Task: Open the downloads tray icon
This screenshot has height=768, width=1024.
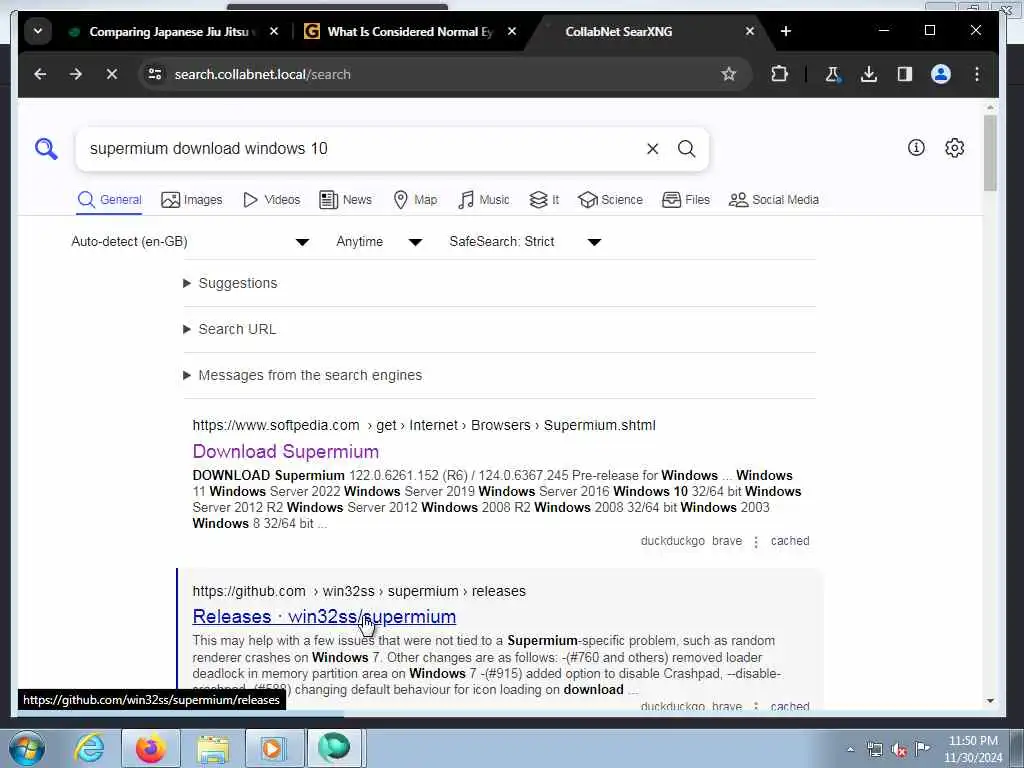Action: pos(869,74)
